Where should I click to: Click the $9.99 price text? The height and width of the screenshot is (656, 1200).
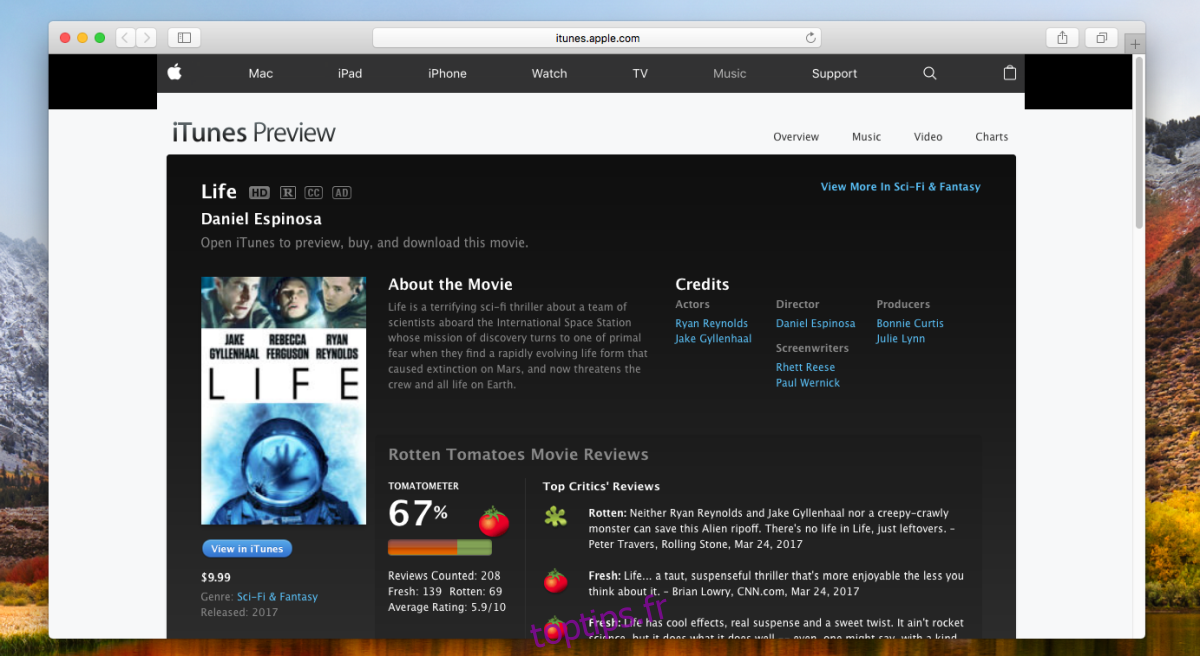click(x=216, y=577)
